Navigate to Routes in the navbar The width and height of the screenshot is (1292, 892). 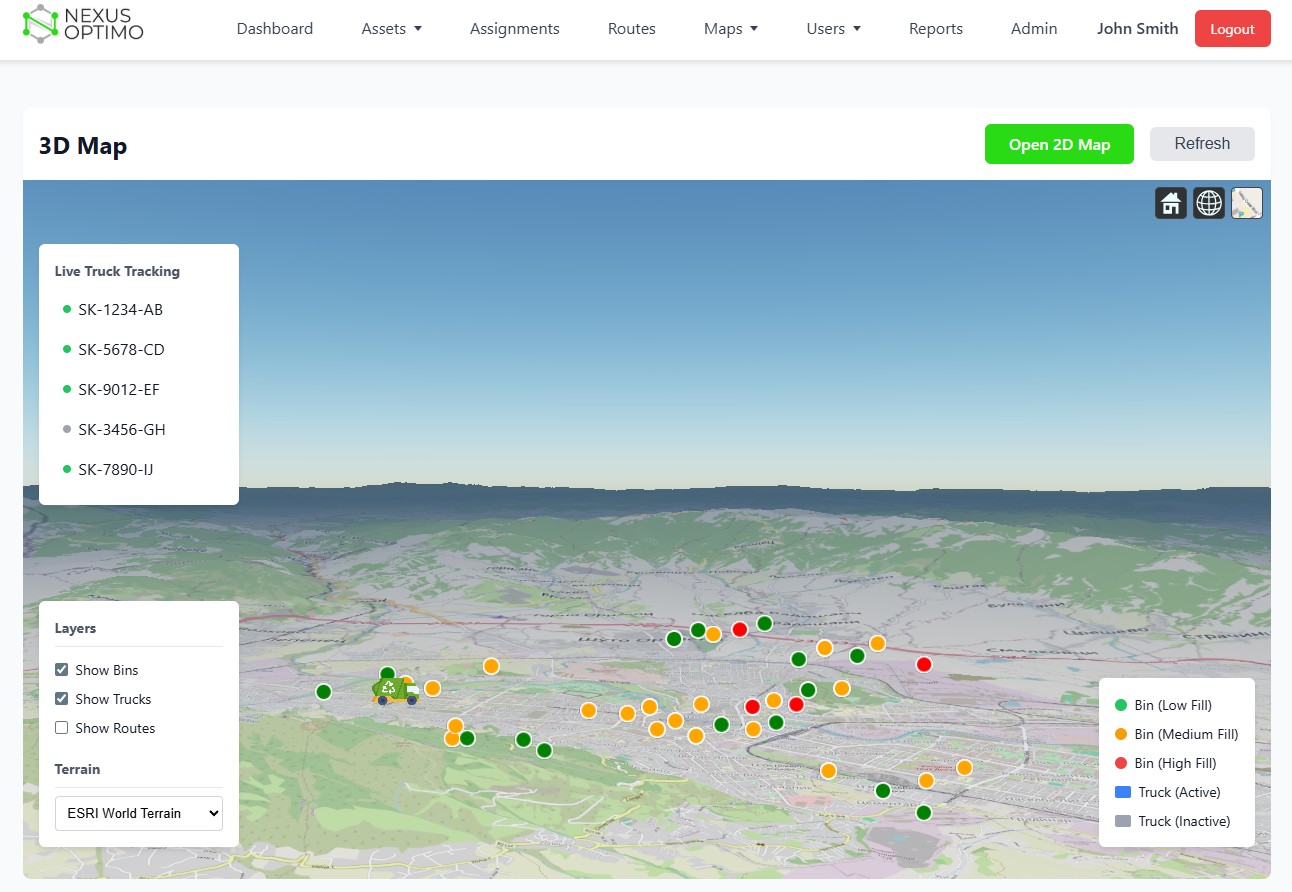(x=632, y=29)
